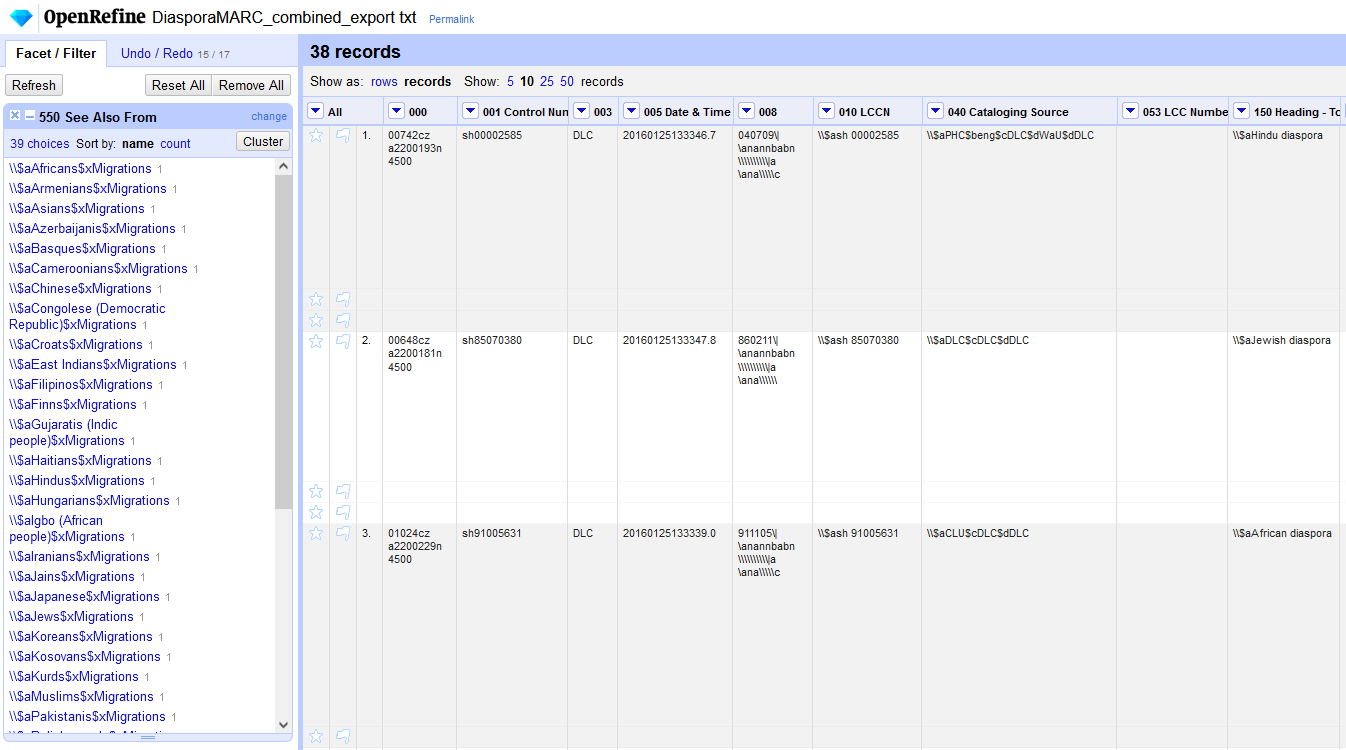
Task: Open the 040 Cataloging Source column menu
Action: click(935, 111)
